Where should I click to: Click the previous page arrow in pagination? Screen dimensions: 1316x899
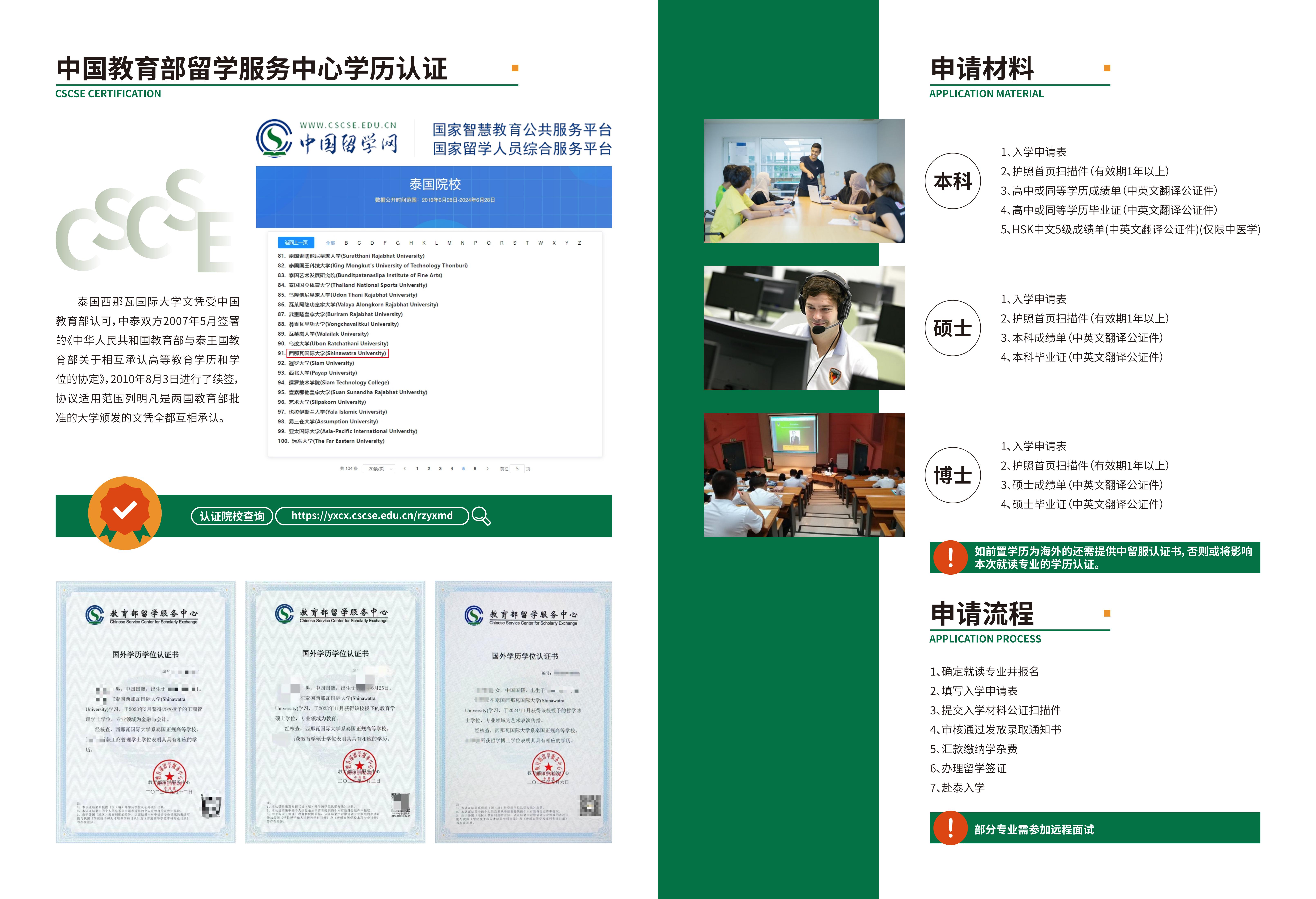[404, 468]
